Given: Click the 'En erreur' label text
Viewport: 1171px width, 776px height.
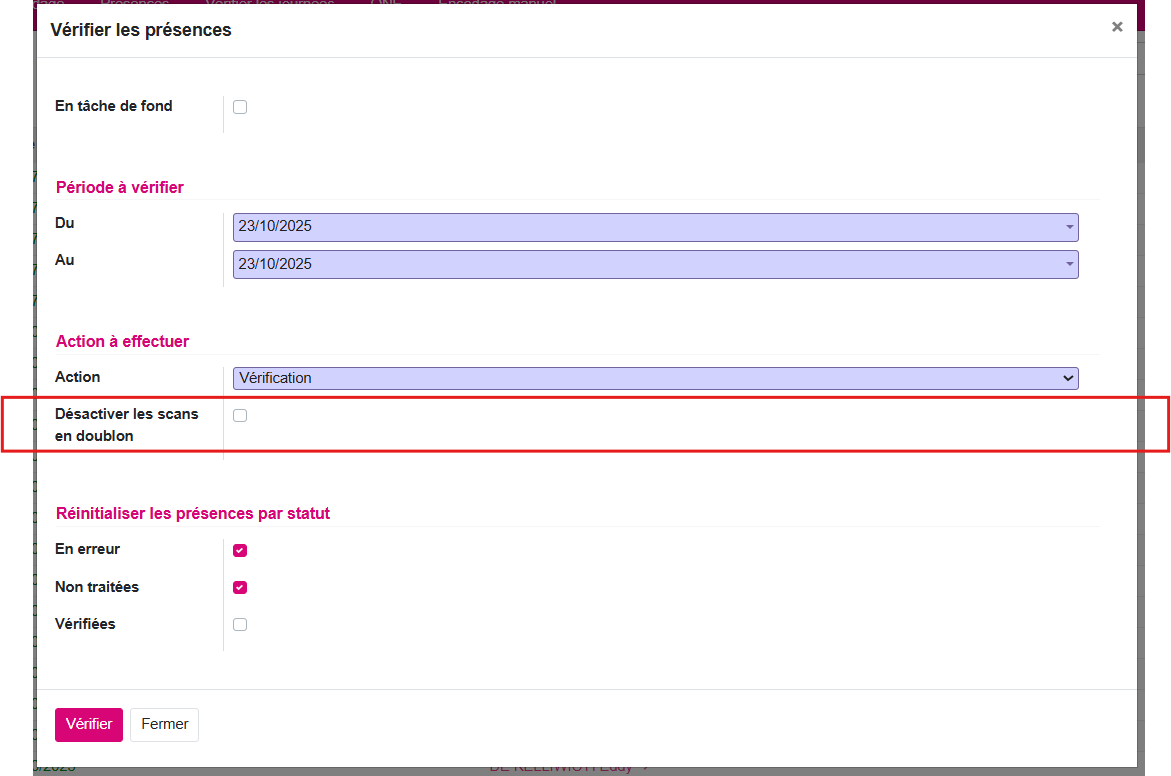Looking at the screenshot, I should click(x=87, y=549).
